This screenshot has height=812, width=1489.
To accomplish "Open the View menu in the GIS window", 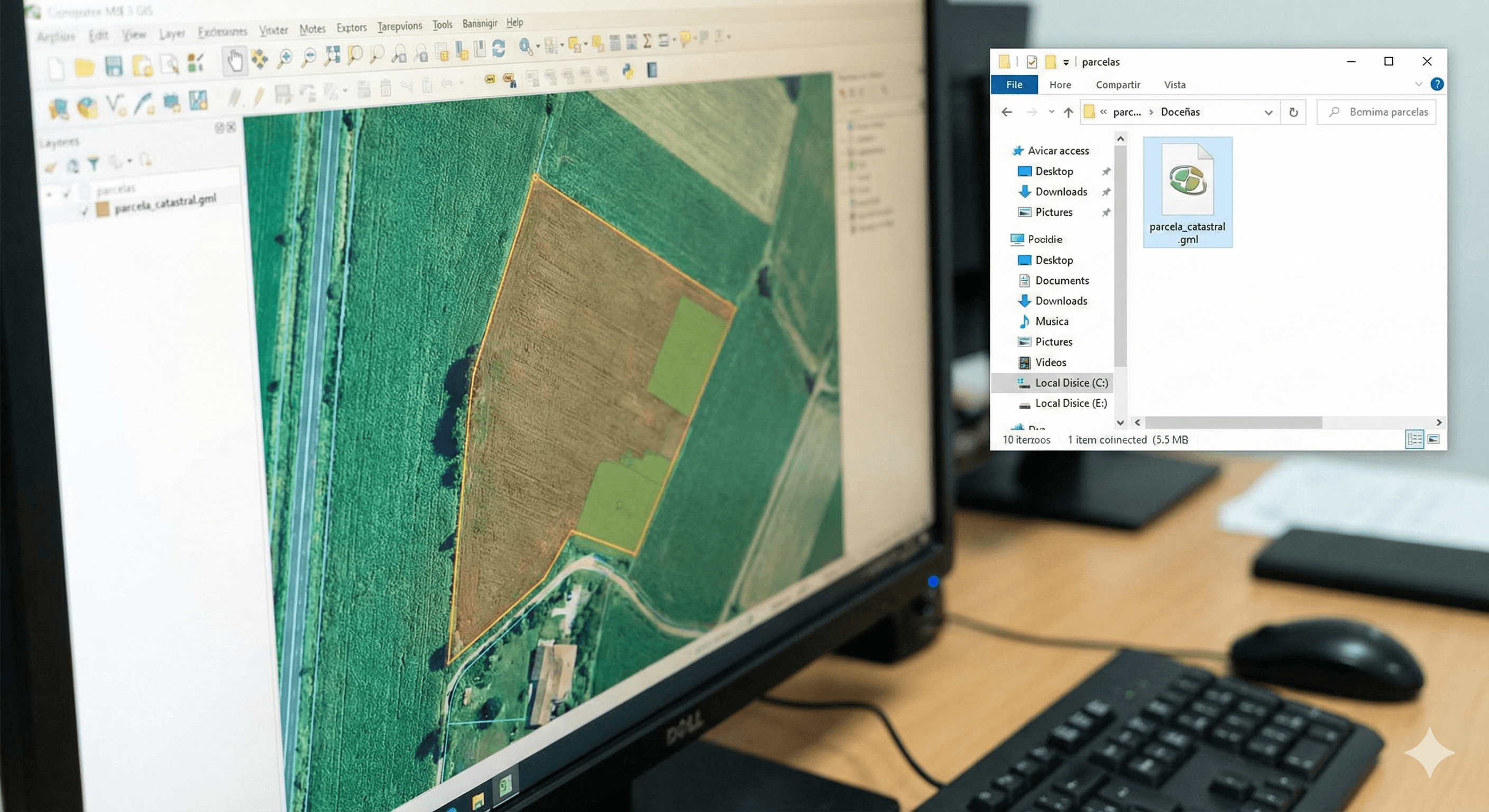I will 134,35.
